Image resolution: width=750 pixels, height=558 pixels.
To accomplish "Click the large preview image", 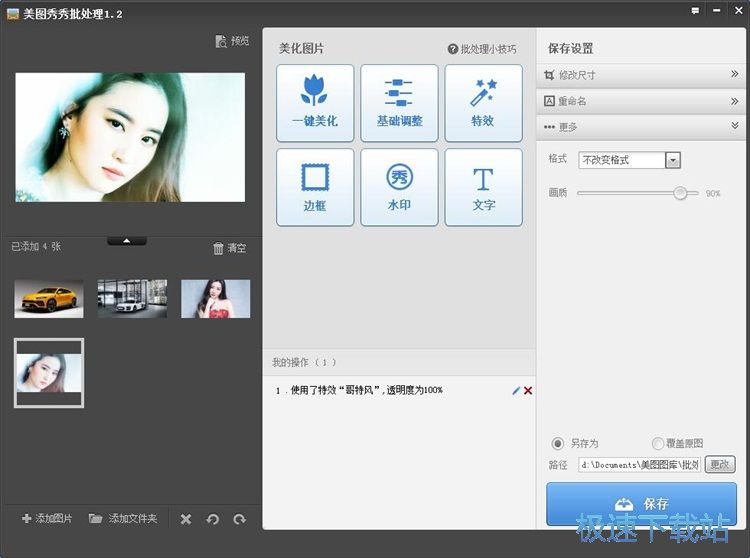I will pos(130,137).
